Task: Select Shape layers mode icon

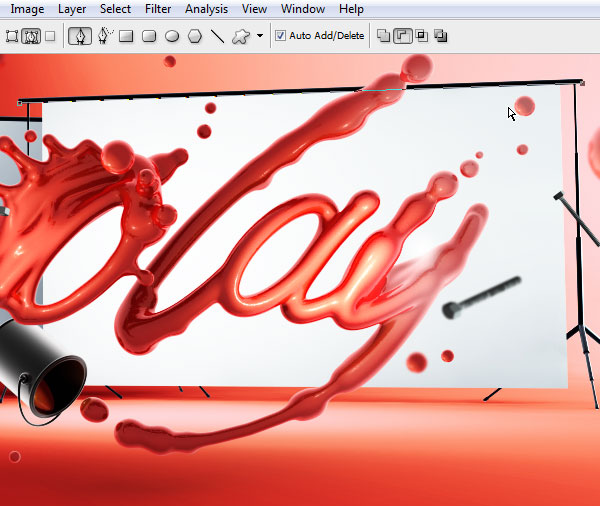Action: [x=12, y=36]
